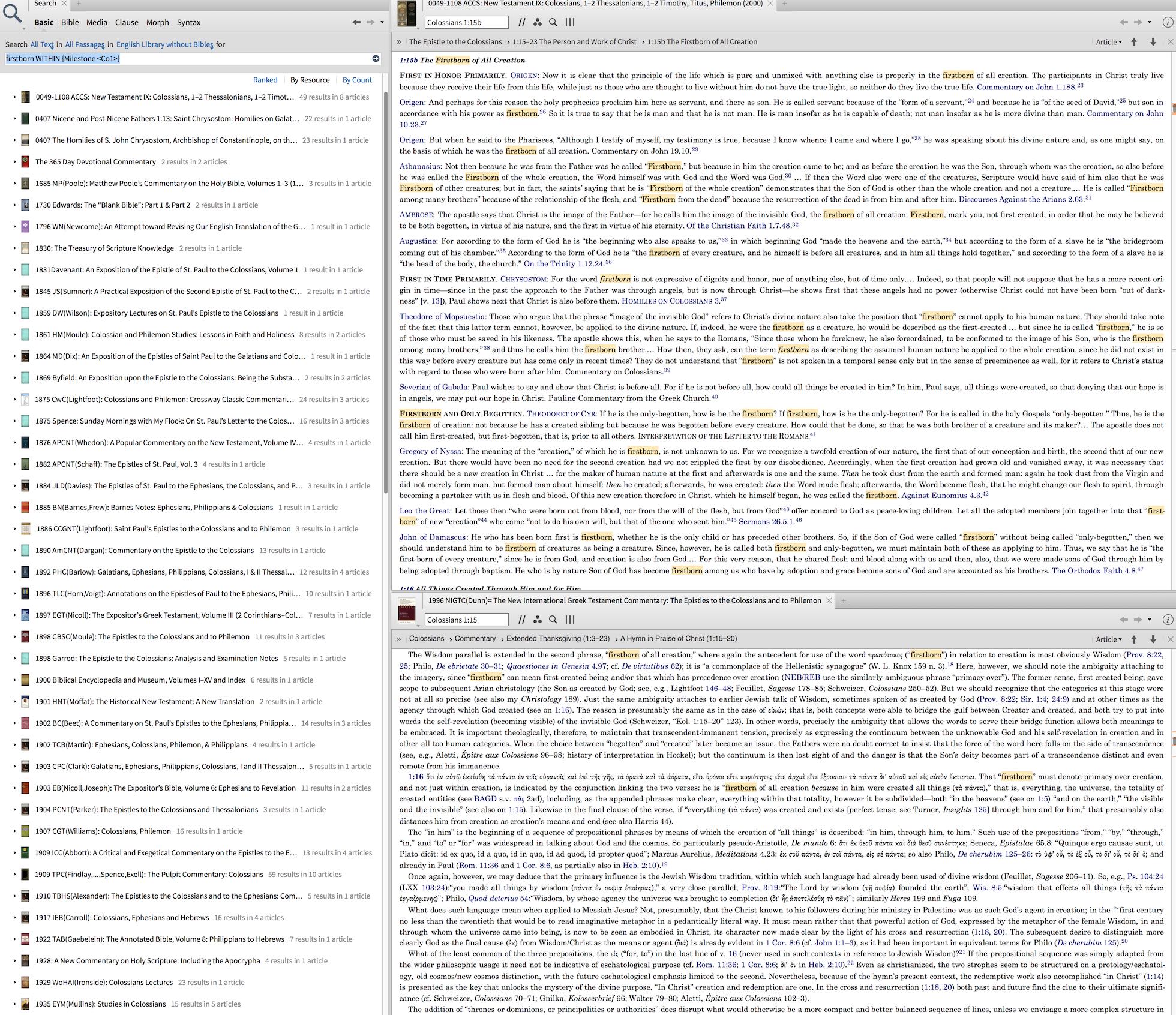Image resolution: width=1176 pixels, height=1015 pixels.
Task: Navigate back in the ACCS panel
Action: (x=1124, y=22)
